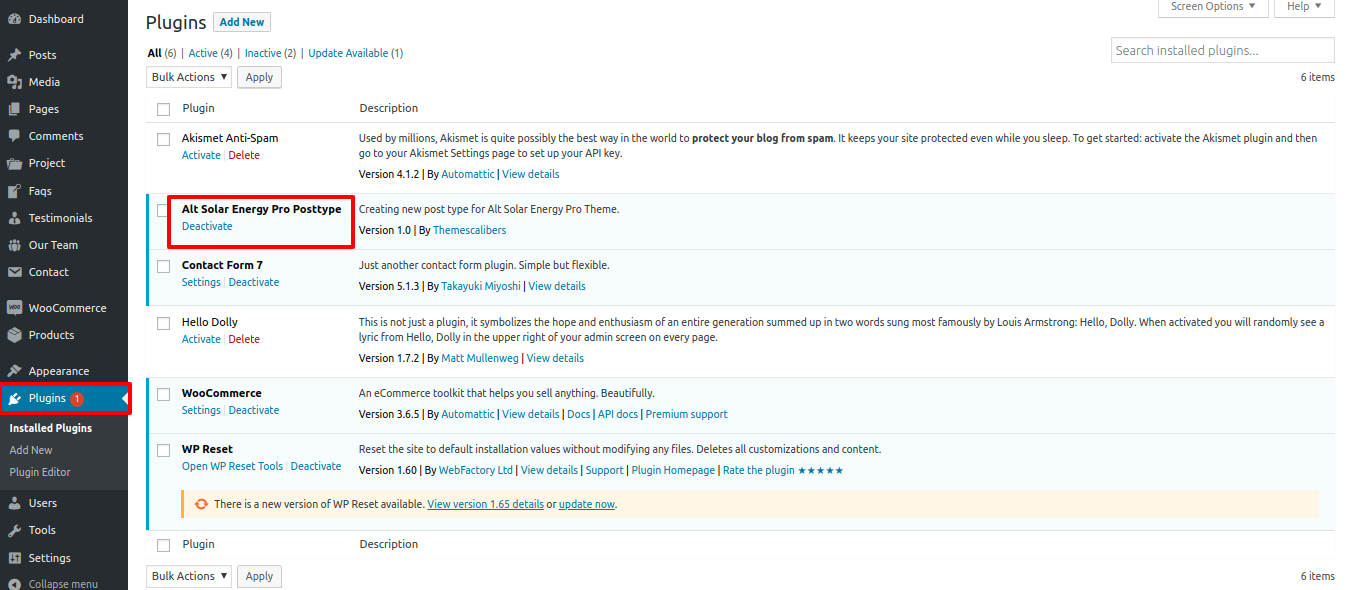The width and height of the screenshot is (1351, 590).
Task: Check the WP Reset checkbox
Action: point(163,450)
